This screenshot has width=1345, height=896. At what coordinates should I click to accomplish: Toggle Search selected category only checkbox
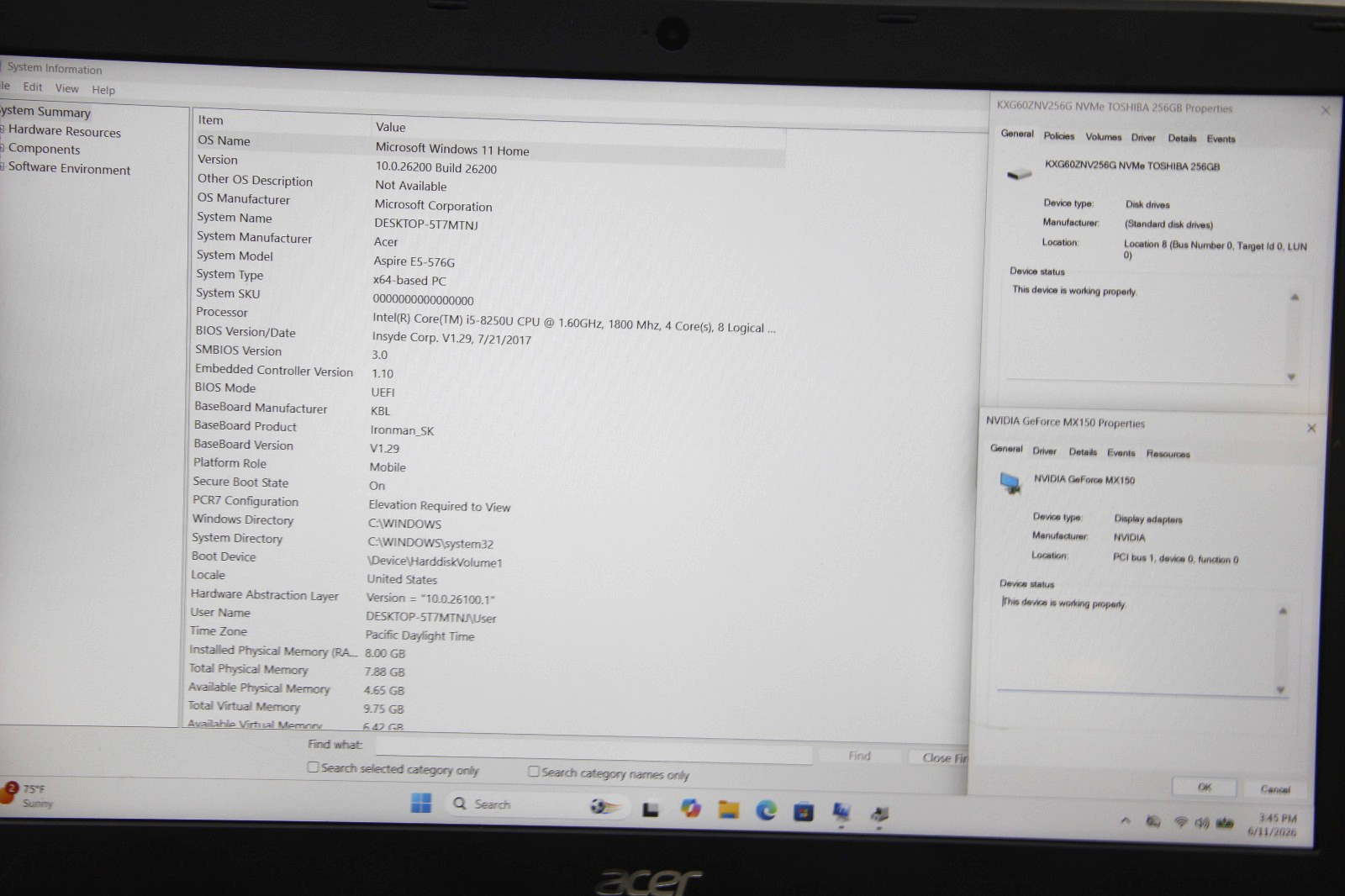coord(313,767)
